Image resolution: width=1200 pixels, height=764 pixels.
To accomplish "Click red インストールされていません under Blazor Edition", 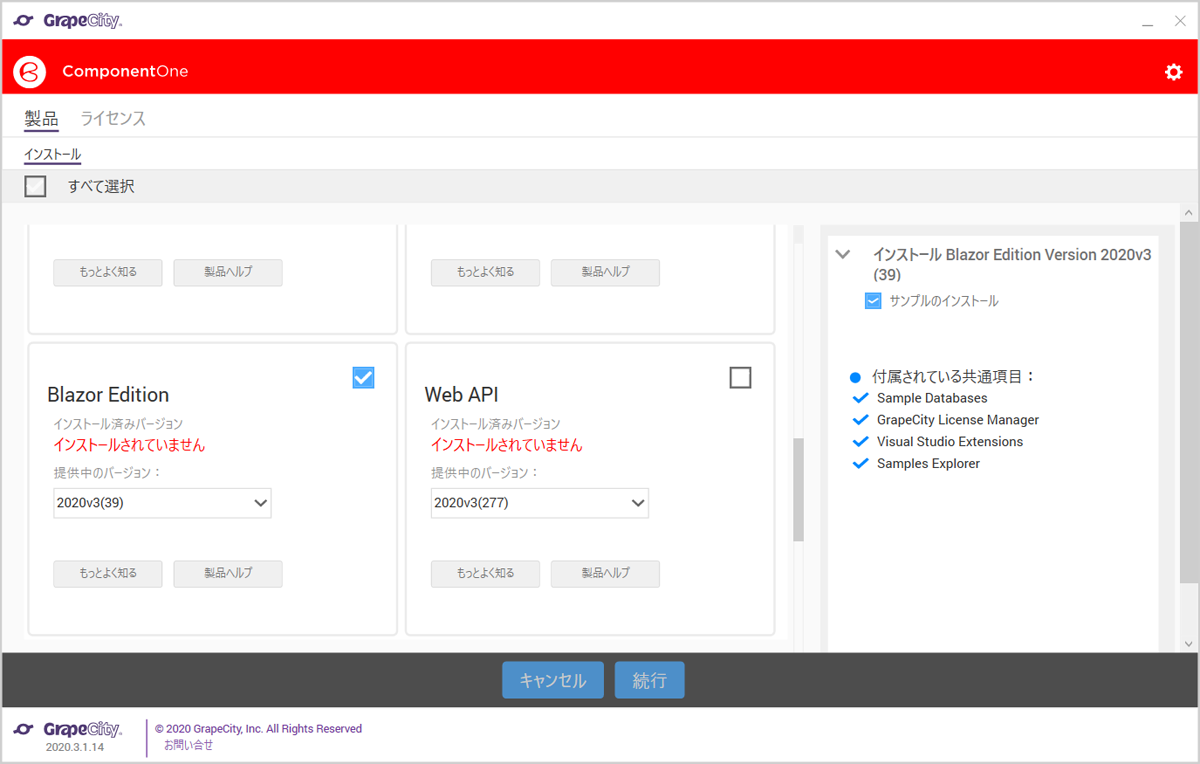I will click(129, 445).
